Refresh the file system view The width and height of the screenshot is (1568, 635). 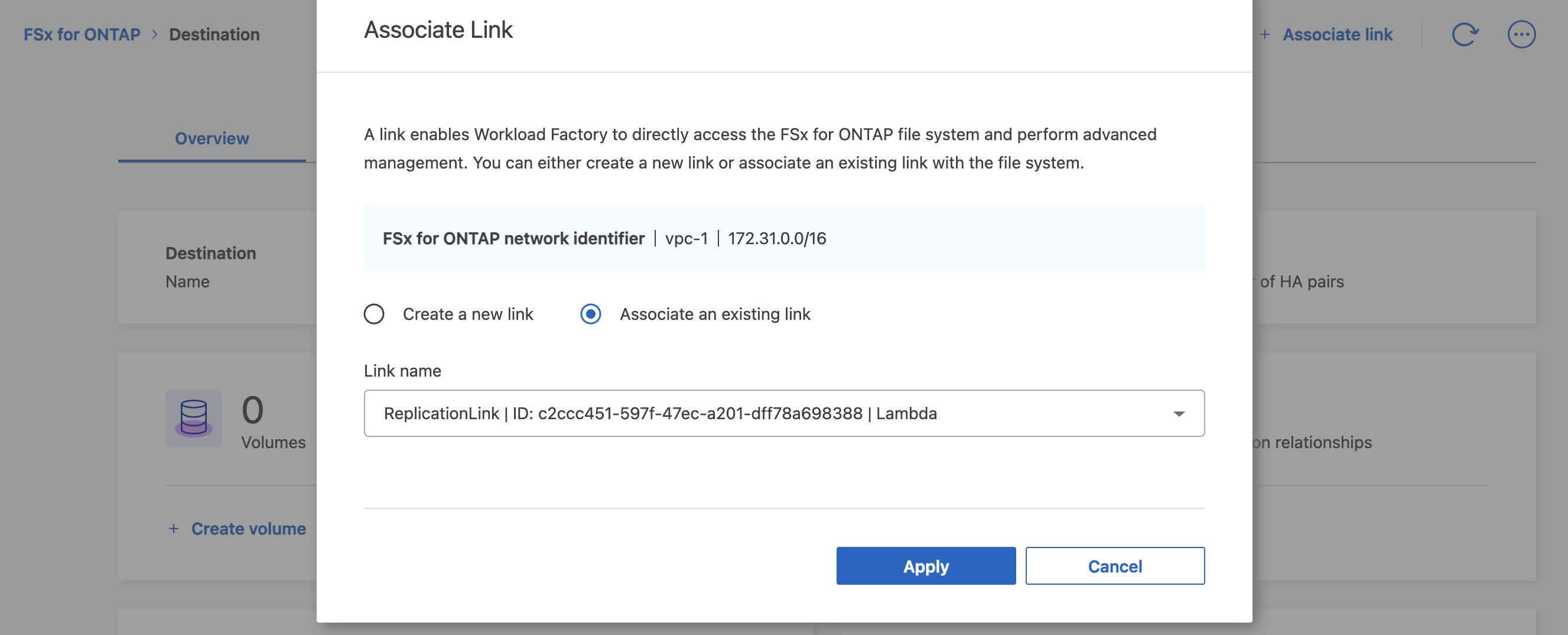pos(1467,34)
